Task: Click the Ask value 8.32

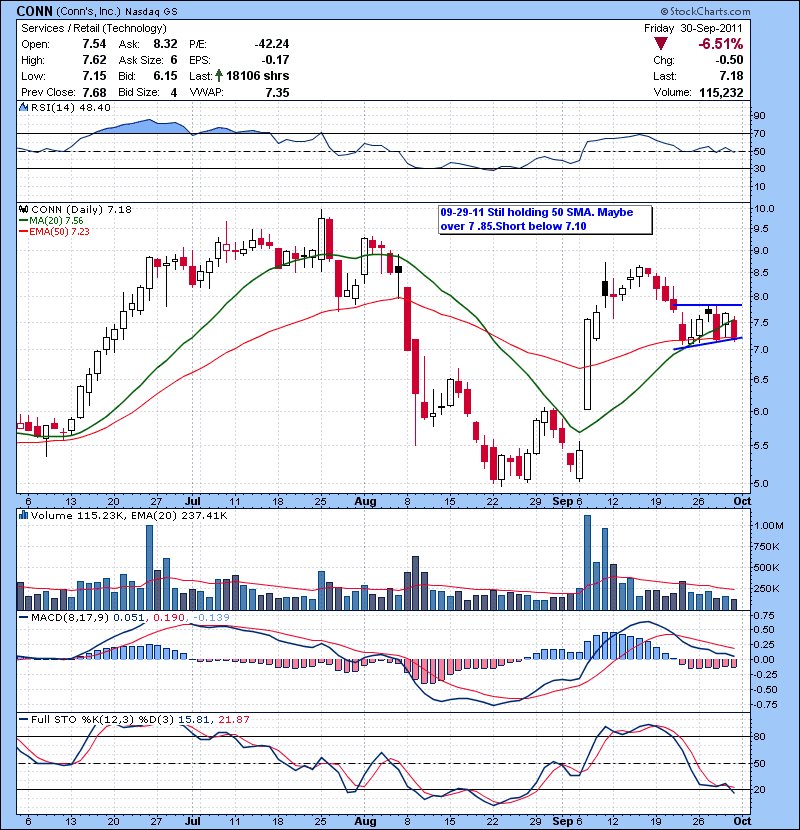Action: [x=165, y=44]
